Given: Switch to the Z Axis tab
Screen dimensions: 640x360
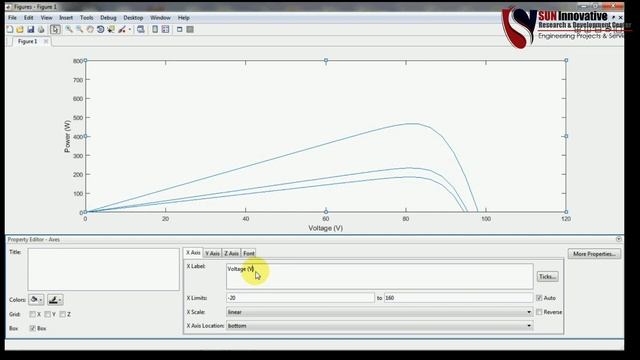Looking at the screenshot, I should tap(231, 253).
